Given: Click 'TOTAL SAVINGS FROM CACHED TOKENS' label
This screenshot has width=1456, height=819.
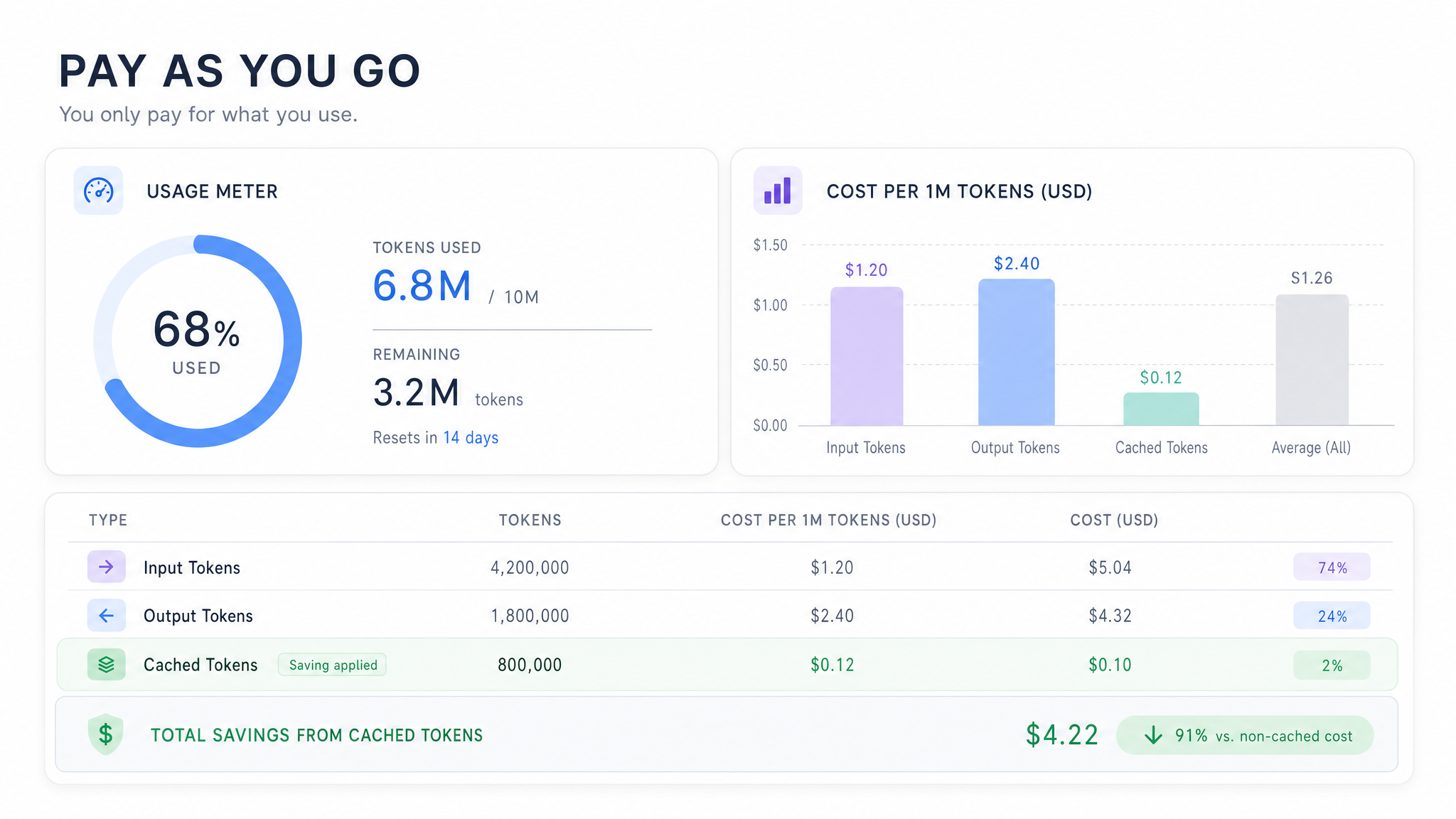Looking at the screenshot, I should (x=316, y=735).
